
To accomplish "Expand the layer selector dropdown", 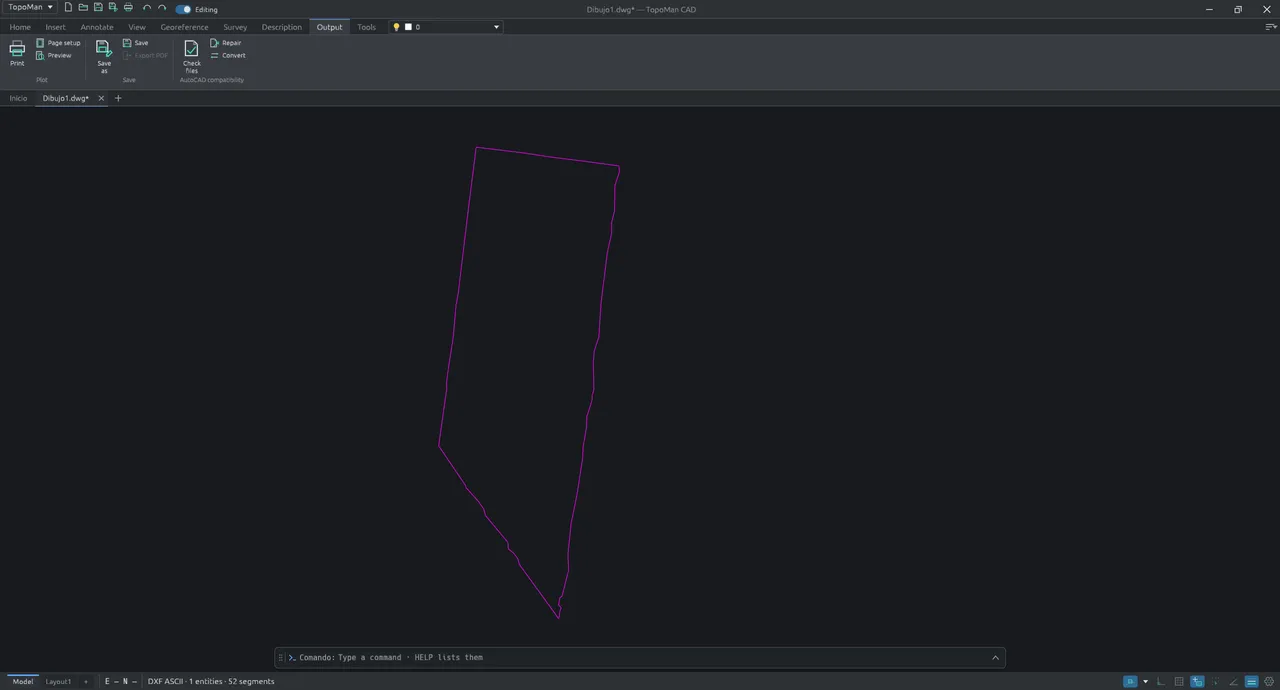I will coord(496,27).
